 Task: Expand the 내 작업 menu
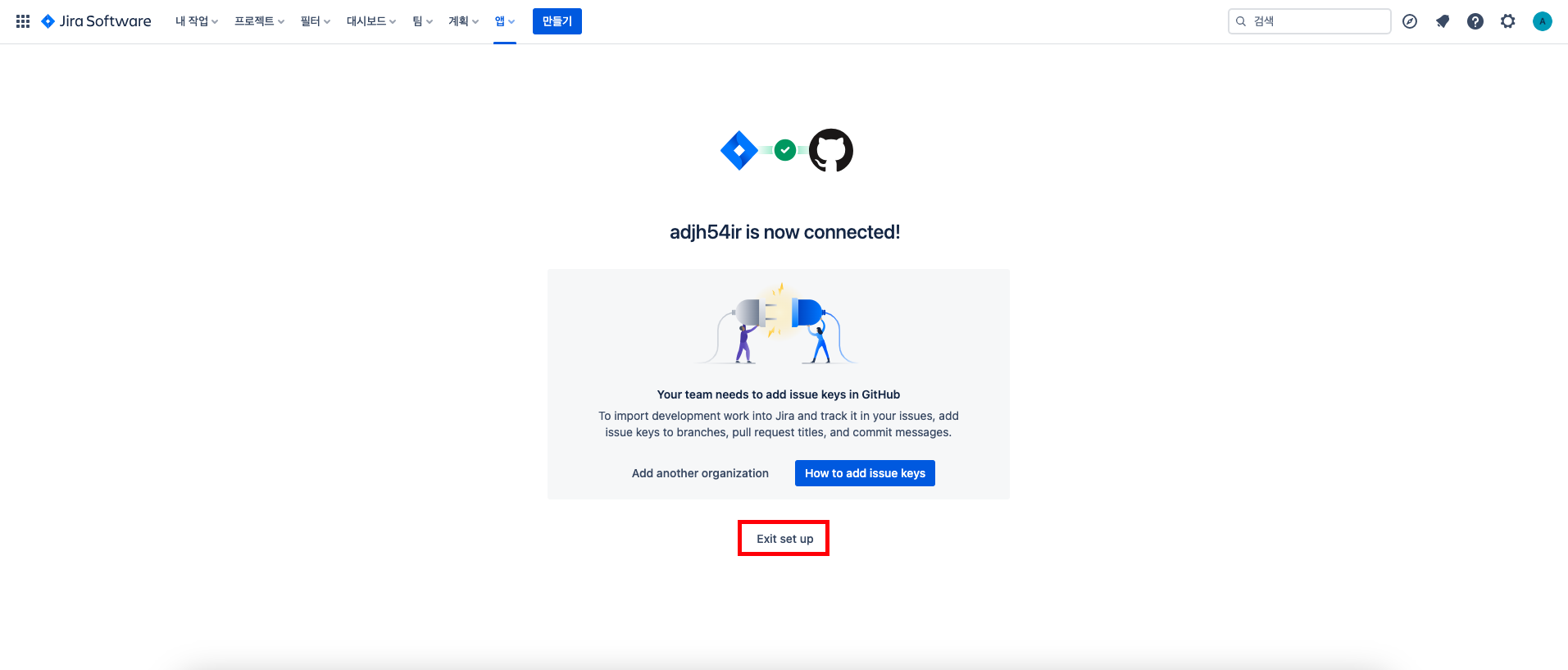pyautogui.click(x=197, y=21)
